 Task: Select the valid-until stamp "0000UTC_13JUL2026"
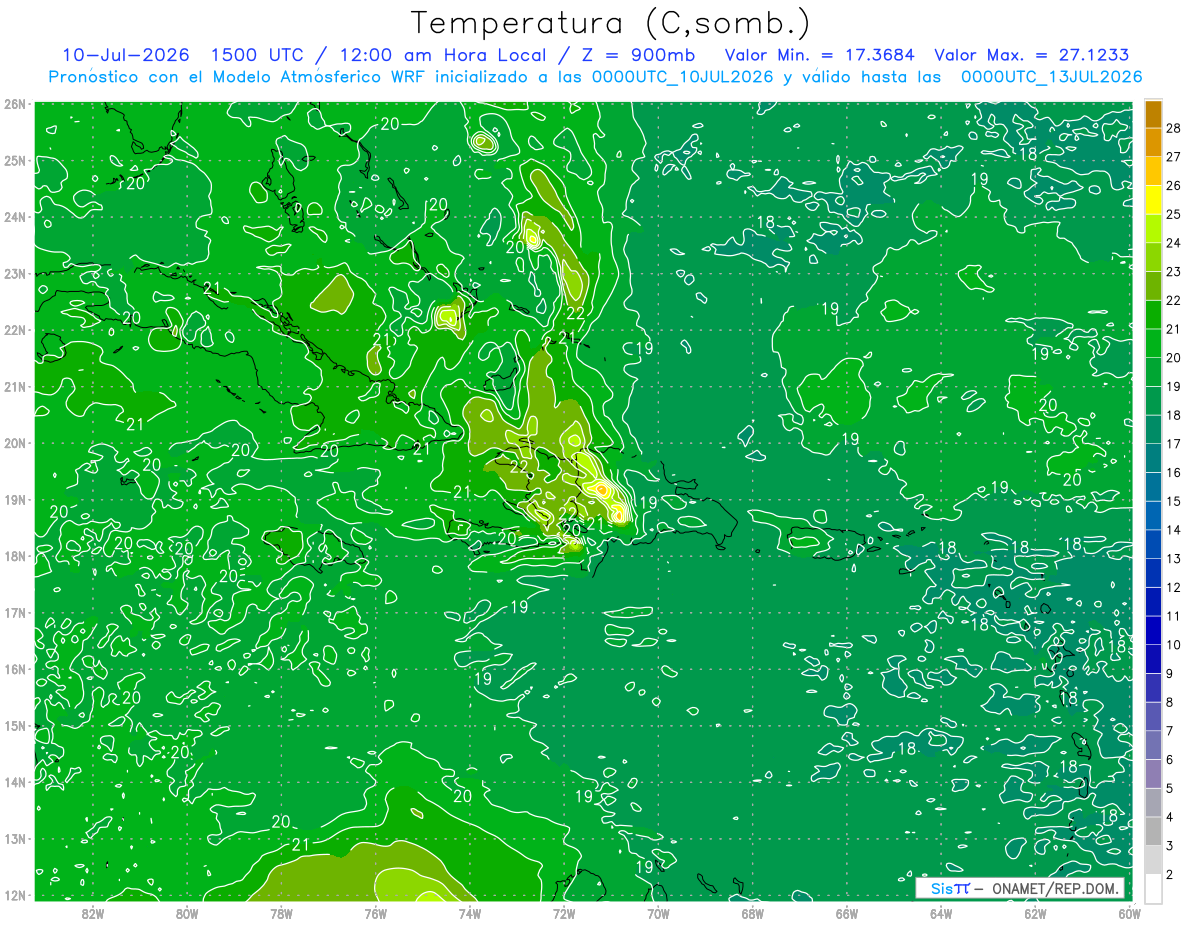click(x=1051, y=77)
